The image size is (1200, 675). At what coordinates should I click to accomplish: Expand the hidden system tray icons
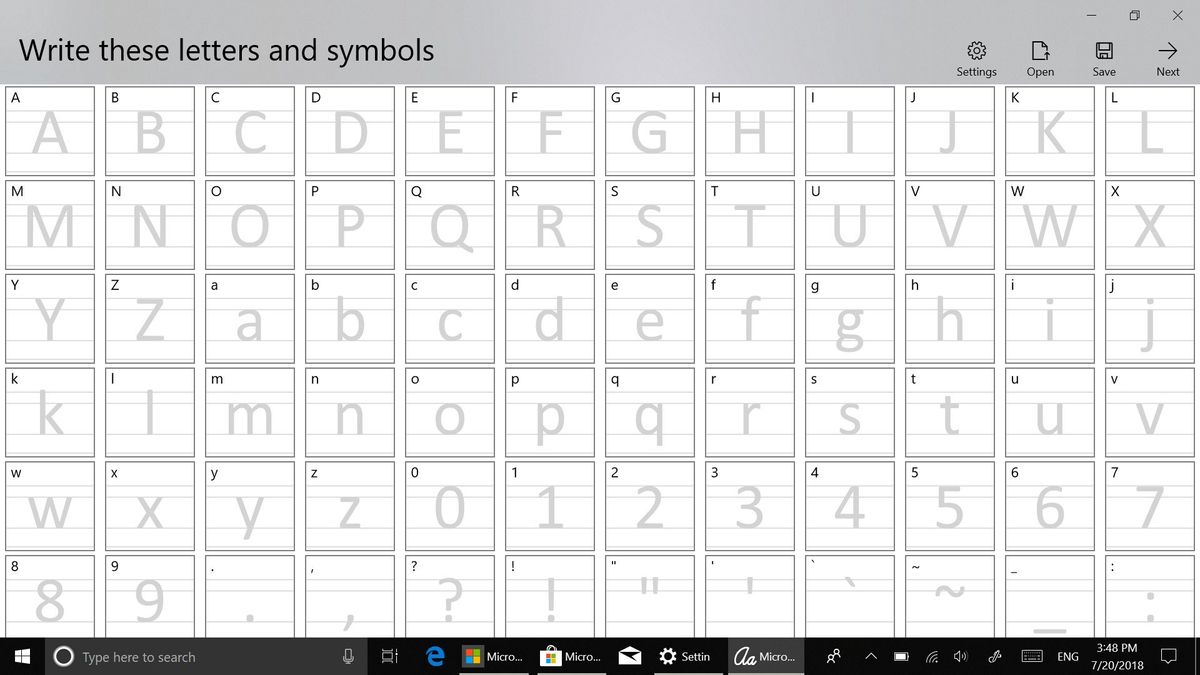coord(870,657)
